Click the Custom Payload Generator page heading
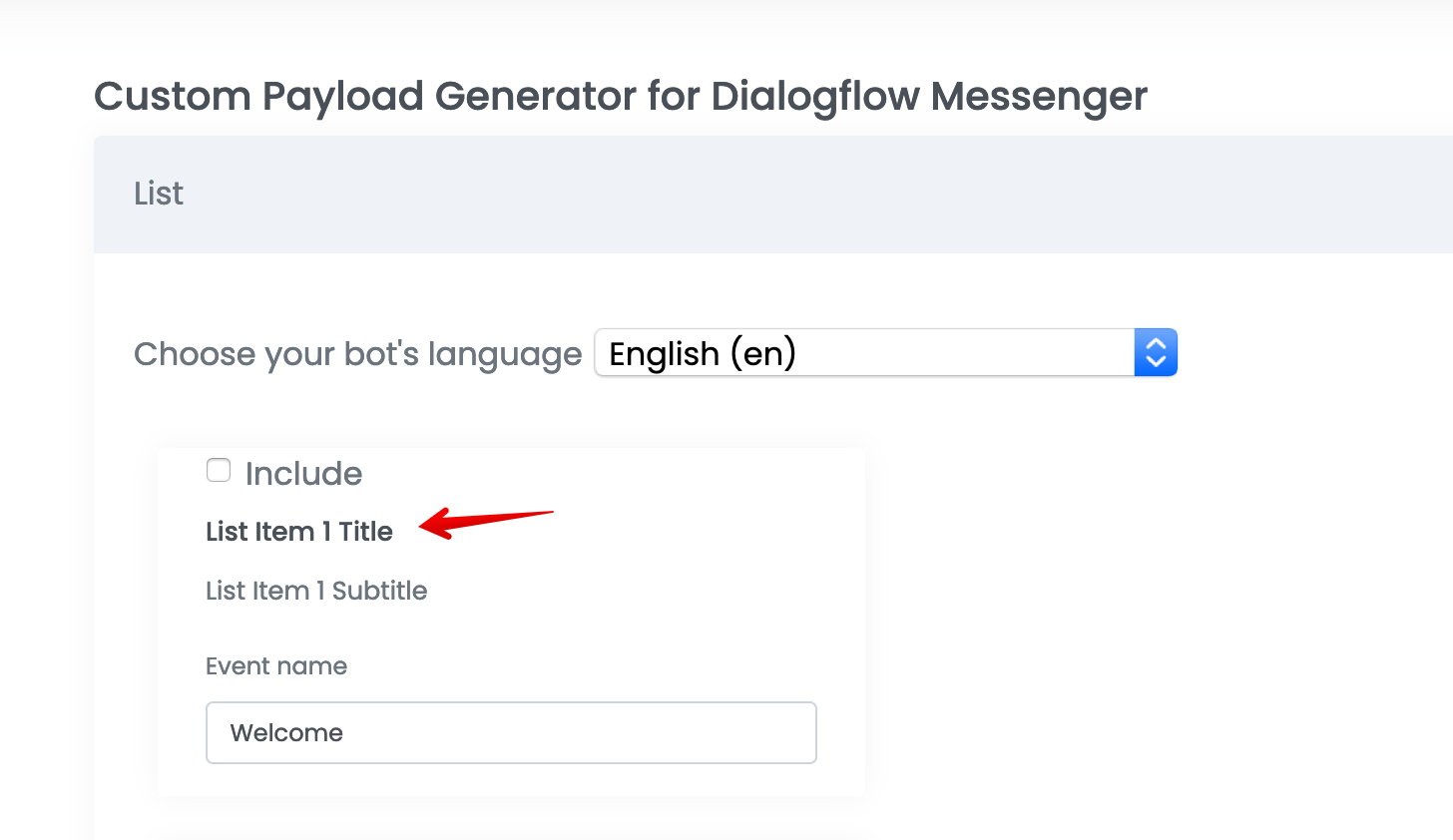This screenshot has height=840, width=1453. coord(620,97)
